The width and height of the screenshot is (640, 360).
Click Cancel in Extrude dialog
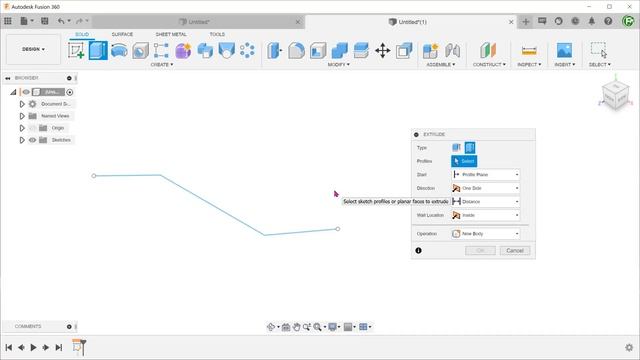point(515,251)
